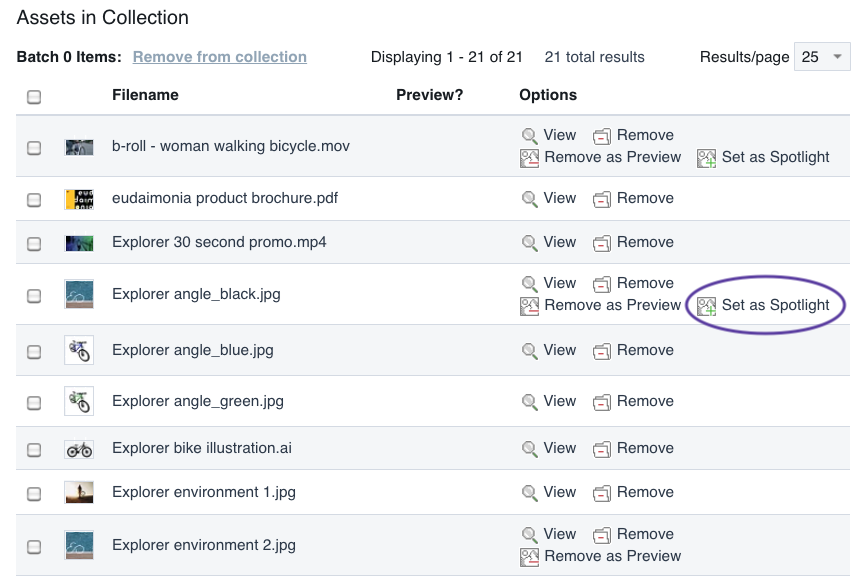Click the b-roll woman walking bicycle thumbnail
This screenshot has width=866, height=583.
point(79,147)
